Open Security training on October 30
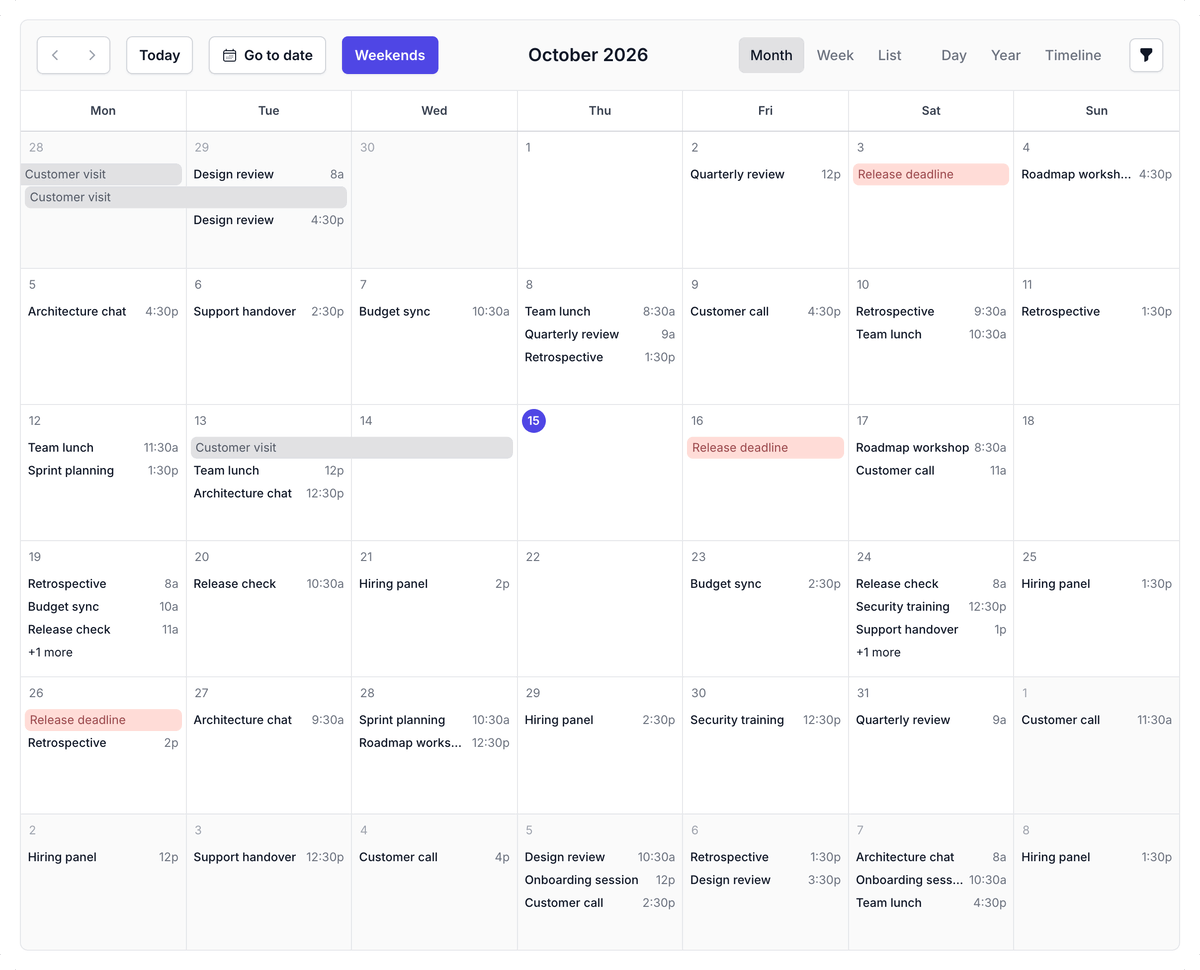 click(x=765, y=720)
